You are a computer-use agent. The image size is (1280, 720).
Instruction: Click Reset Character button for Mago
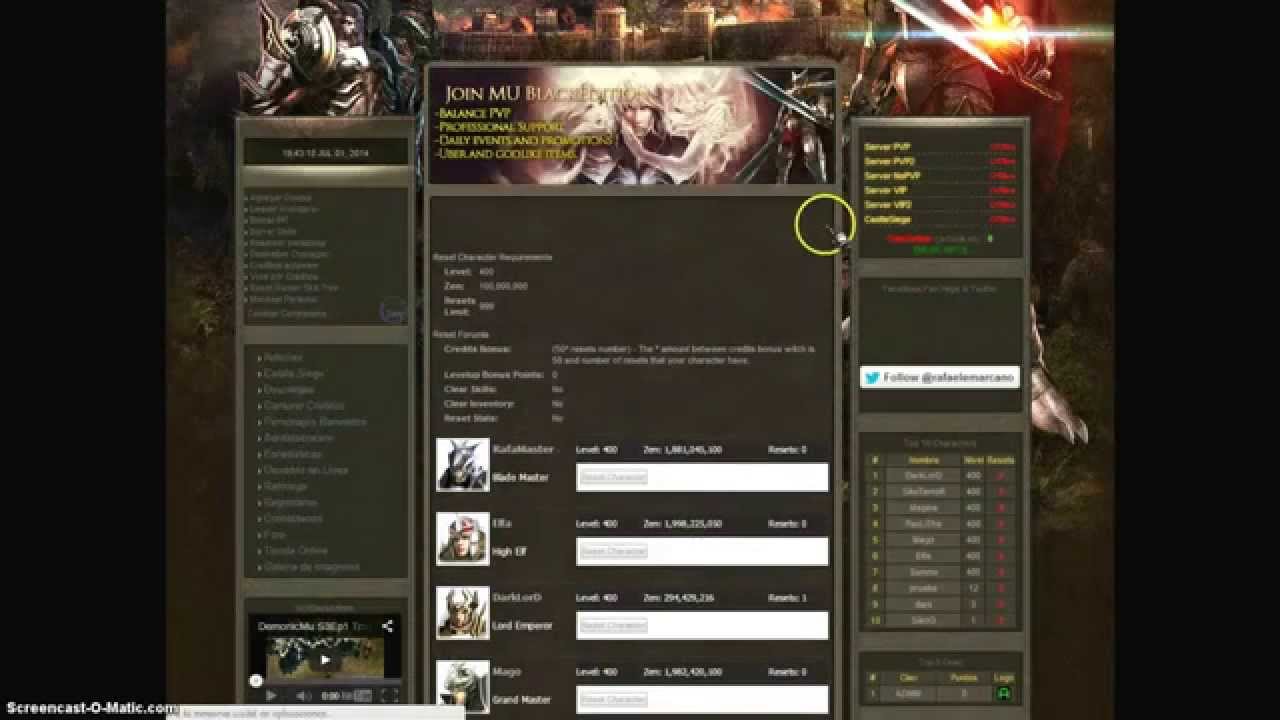(614, 699)
